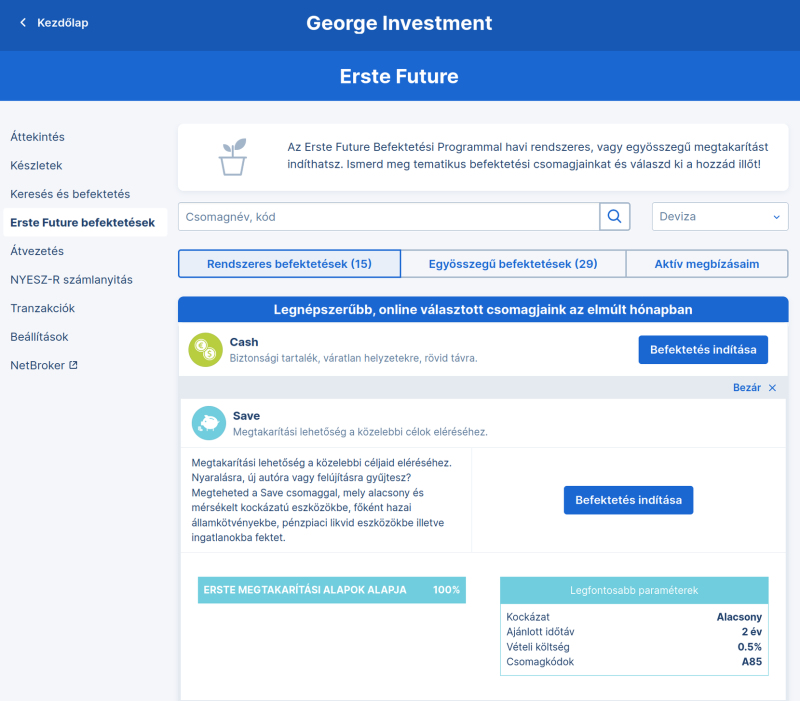The height and width of the screenshot is (701, 800).
Task: Click the Legfontosabb paraméterek header
Action: (634, 590)
